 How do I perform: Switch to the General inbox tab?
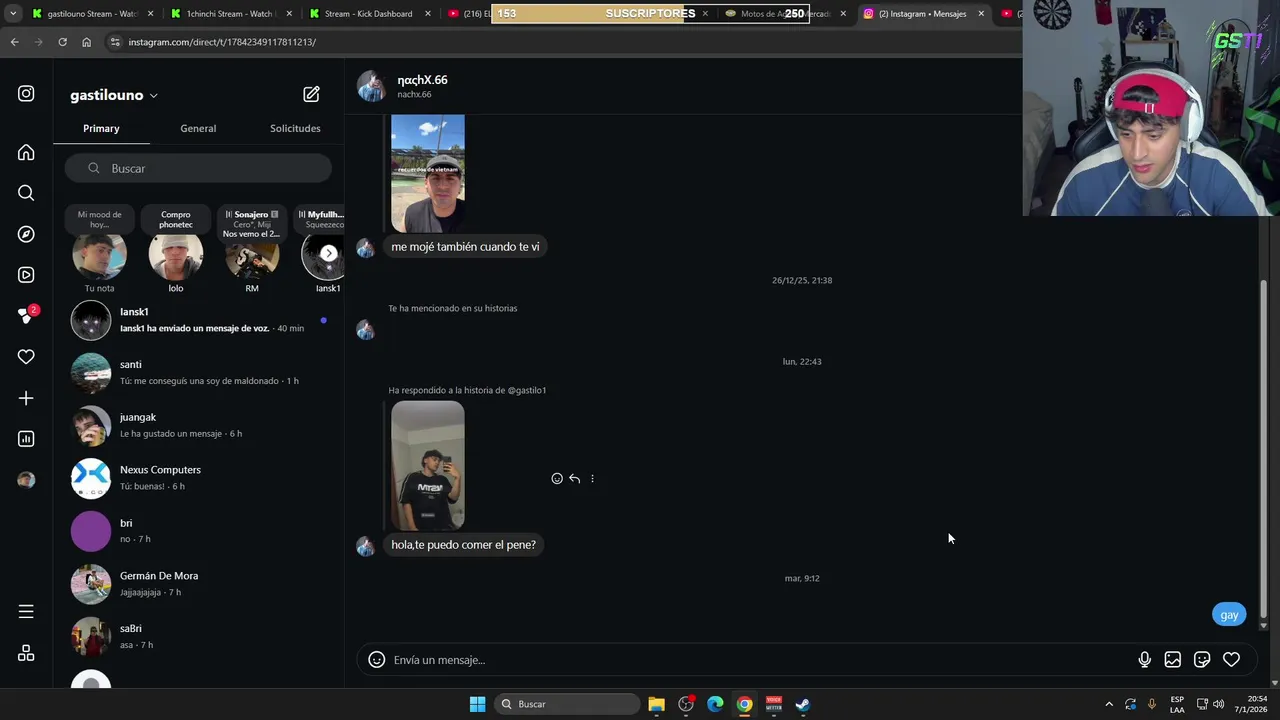coord(198,128)
